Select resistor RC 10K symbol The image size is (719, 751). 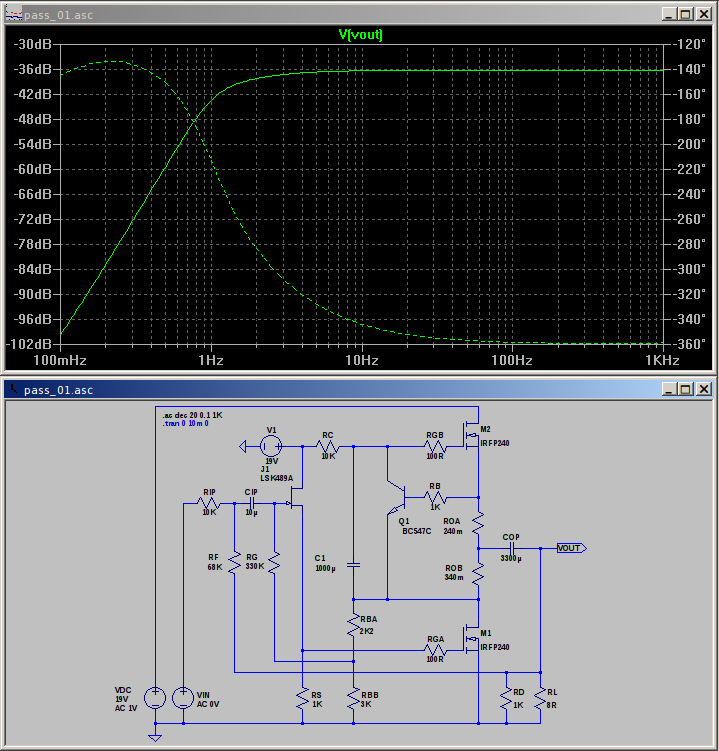[x=328, y=446]
